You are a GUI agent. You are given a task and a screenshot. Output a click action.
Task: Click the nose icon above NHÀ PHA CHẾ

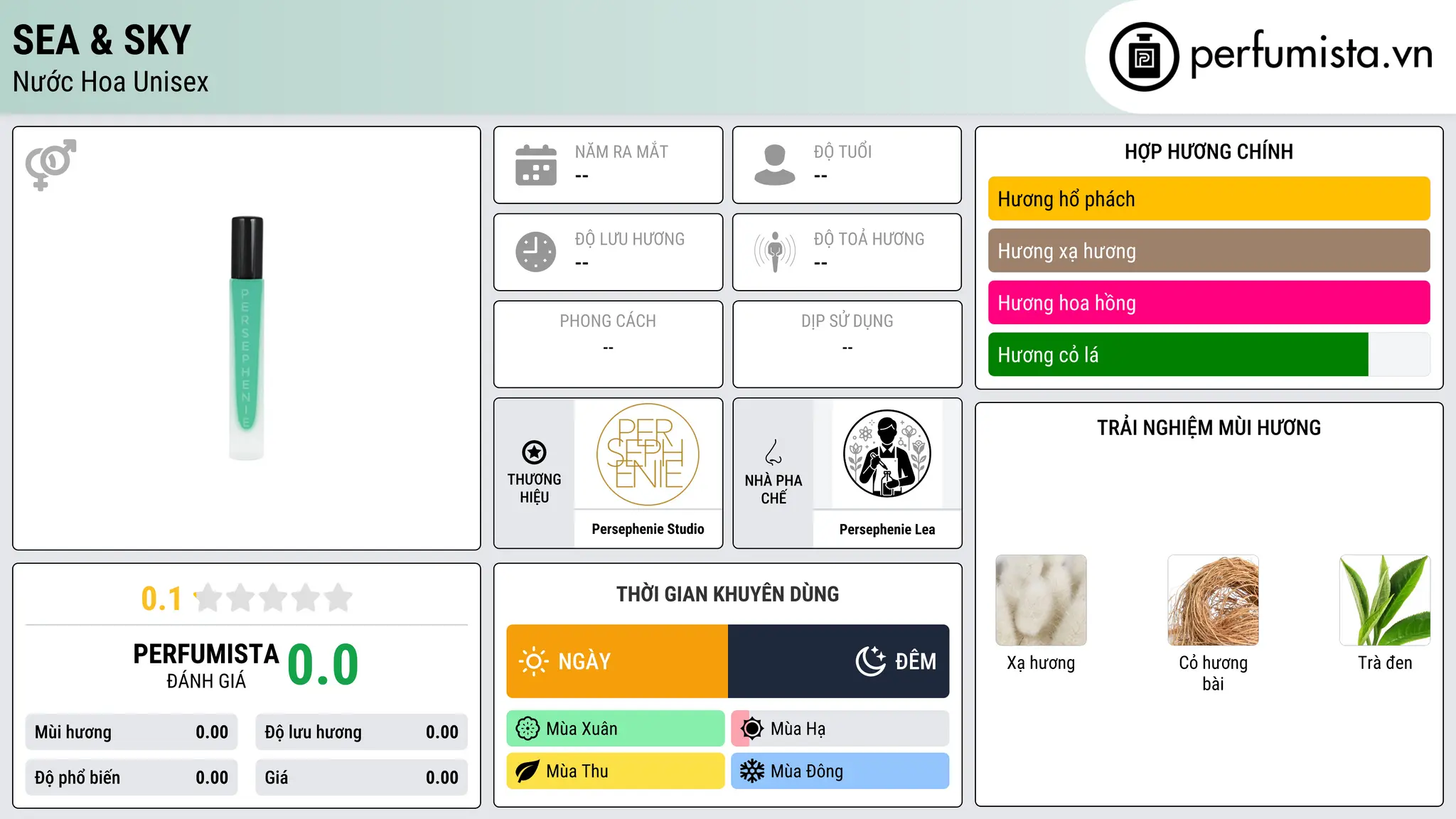(x=773, y=452)
